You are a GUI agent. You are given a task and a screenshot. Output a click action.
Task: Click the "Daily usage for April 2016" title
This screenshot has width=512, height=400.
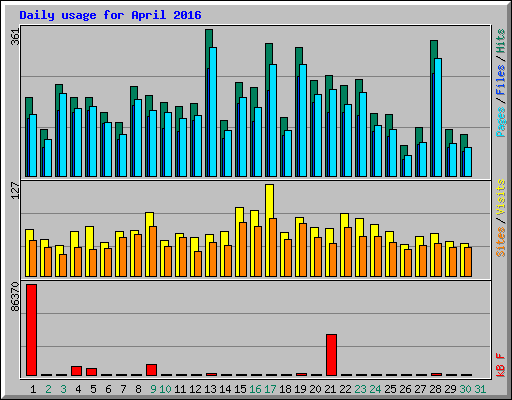110,15
